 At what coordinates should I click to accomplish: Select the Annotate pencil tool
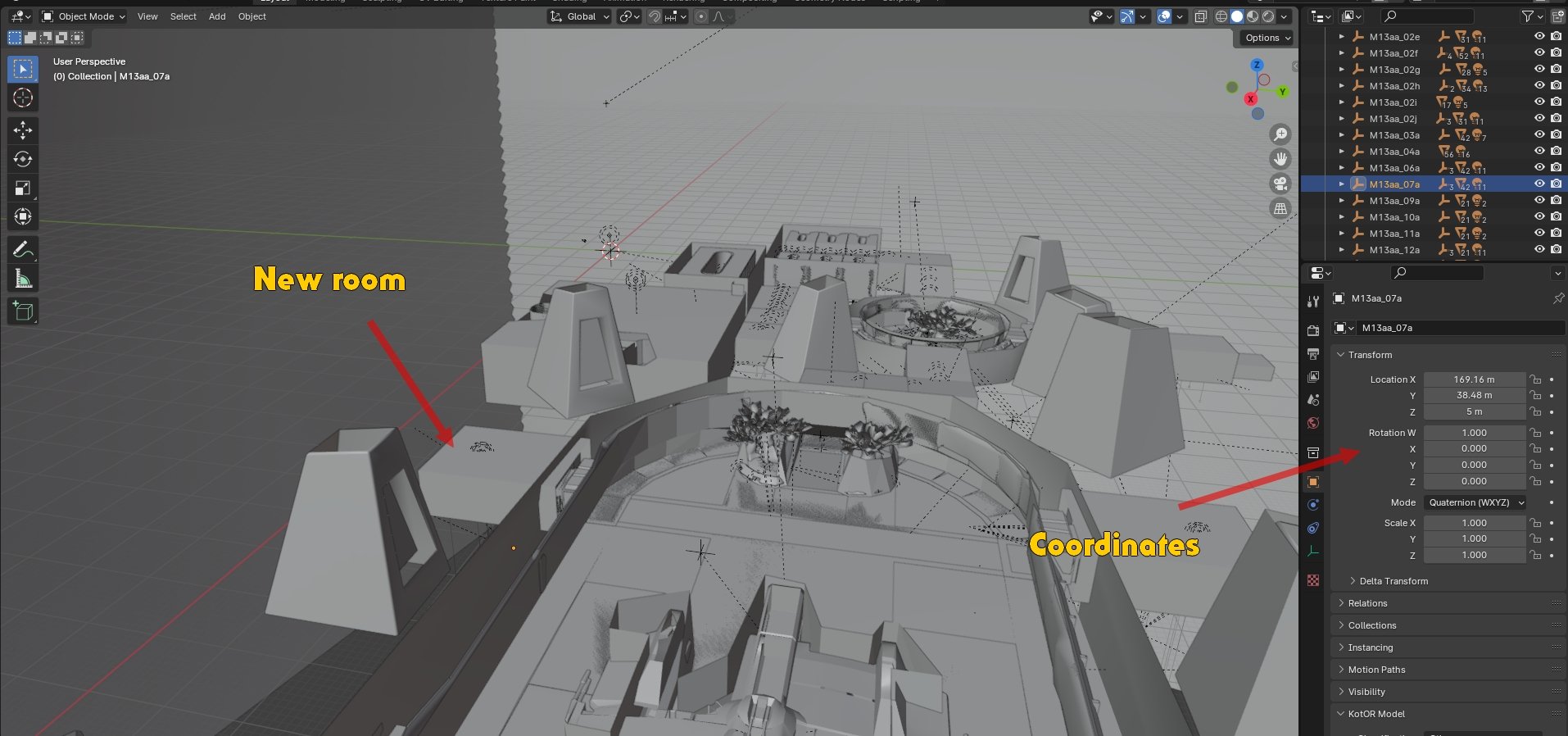pos(23,249)
